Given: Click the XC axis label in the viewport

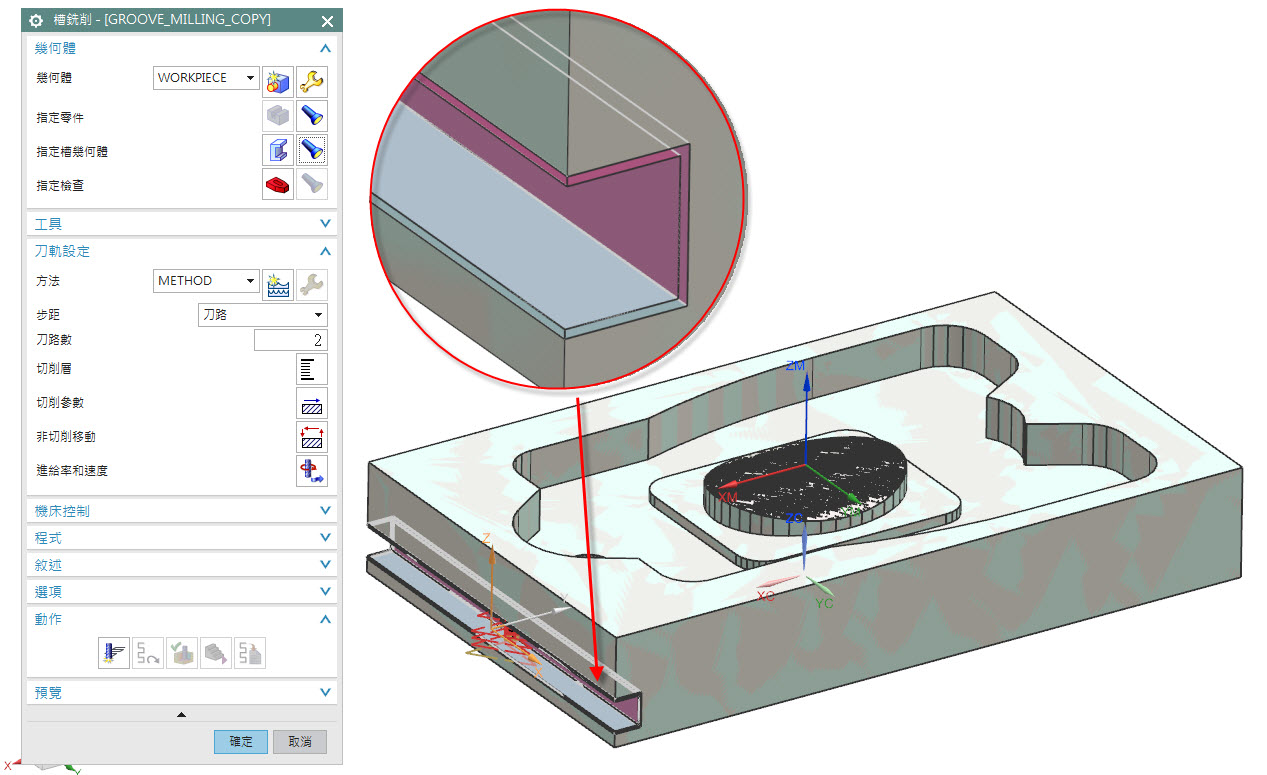Looking at the screenshot, I should (x=766, y=596).
